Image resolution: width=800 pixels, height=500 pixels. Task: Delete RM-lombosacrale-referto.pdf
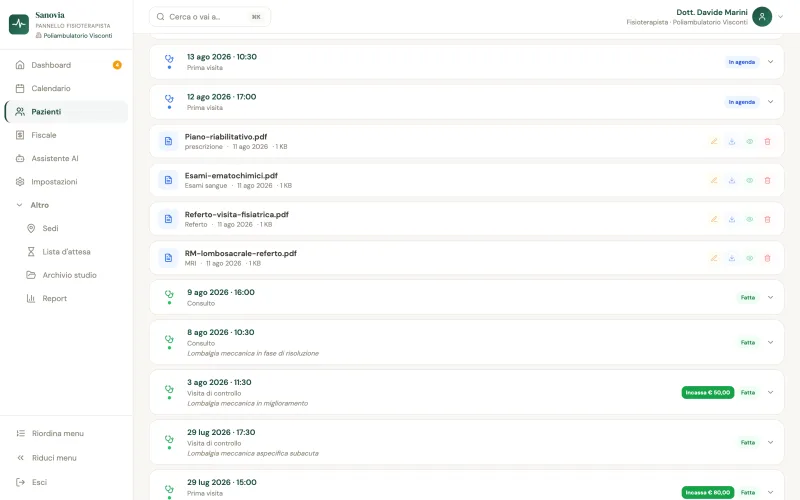pos(767,258)
